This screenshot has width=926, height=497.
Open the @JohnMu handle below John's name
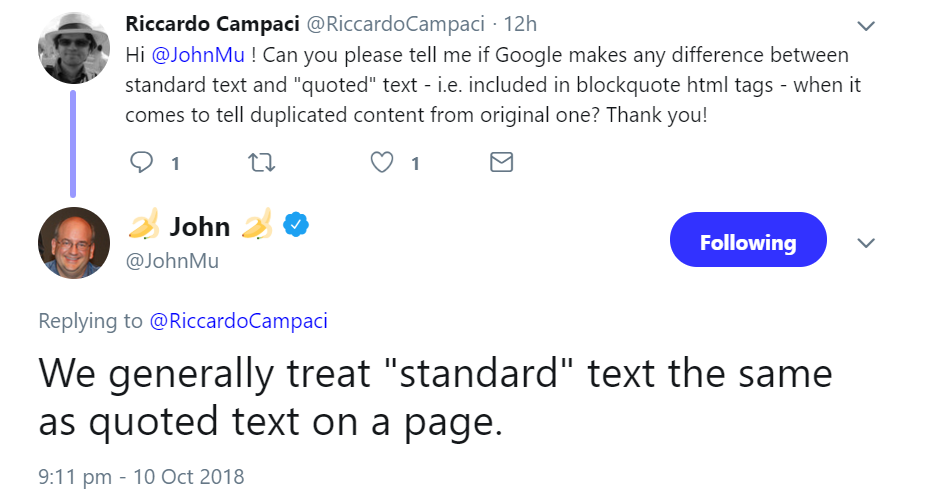tap(172, 261)
